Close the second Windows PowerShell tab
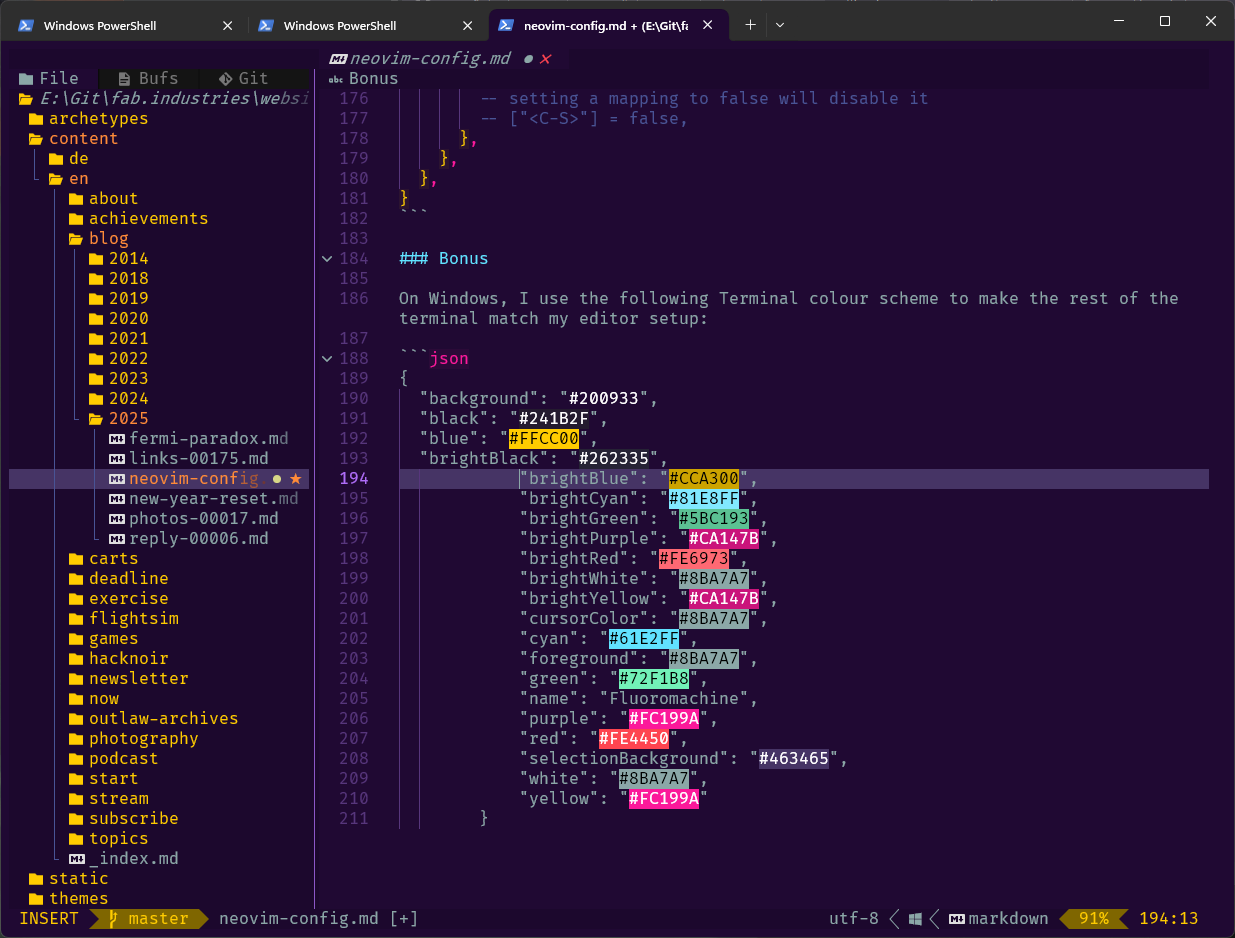The image size is (1235, 938). [467, 26]
